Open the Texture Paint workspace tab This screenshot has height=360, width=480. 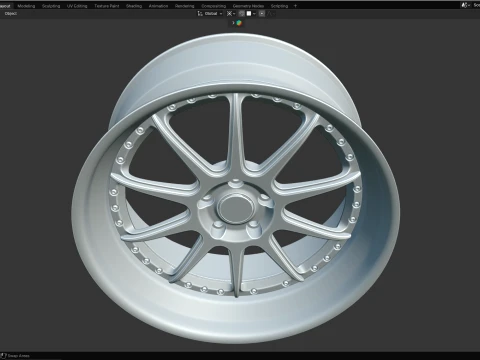(x=107, y=6)
